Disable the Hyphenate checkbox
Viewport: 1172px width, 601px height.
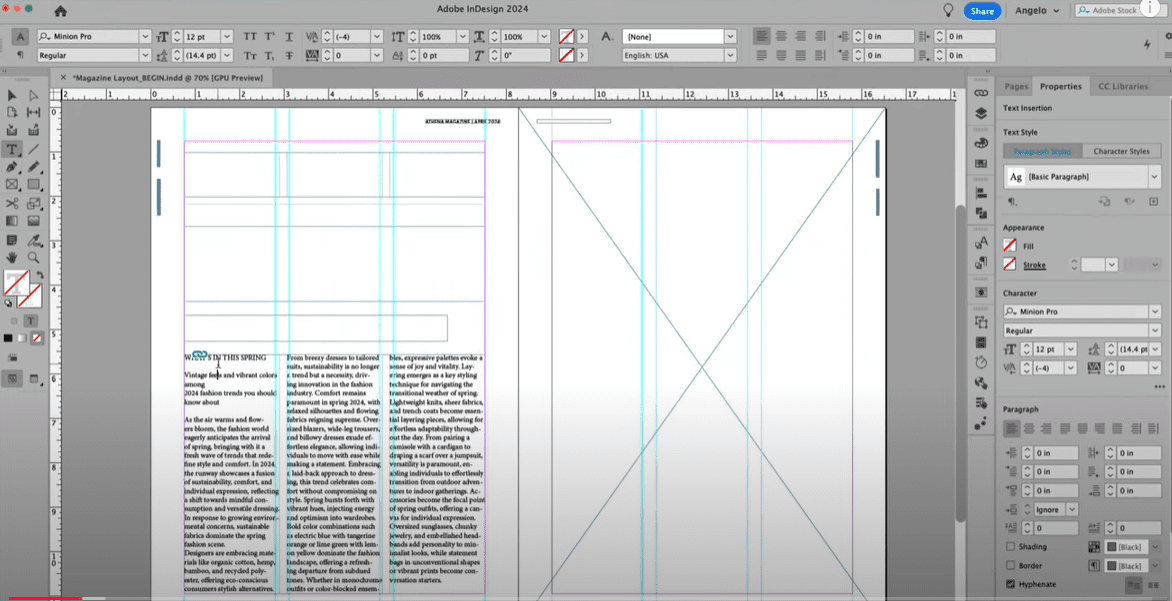tap(1011, 583)
